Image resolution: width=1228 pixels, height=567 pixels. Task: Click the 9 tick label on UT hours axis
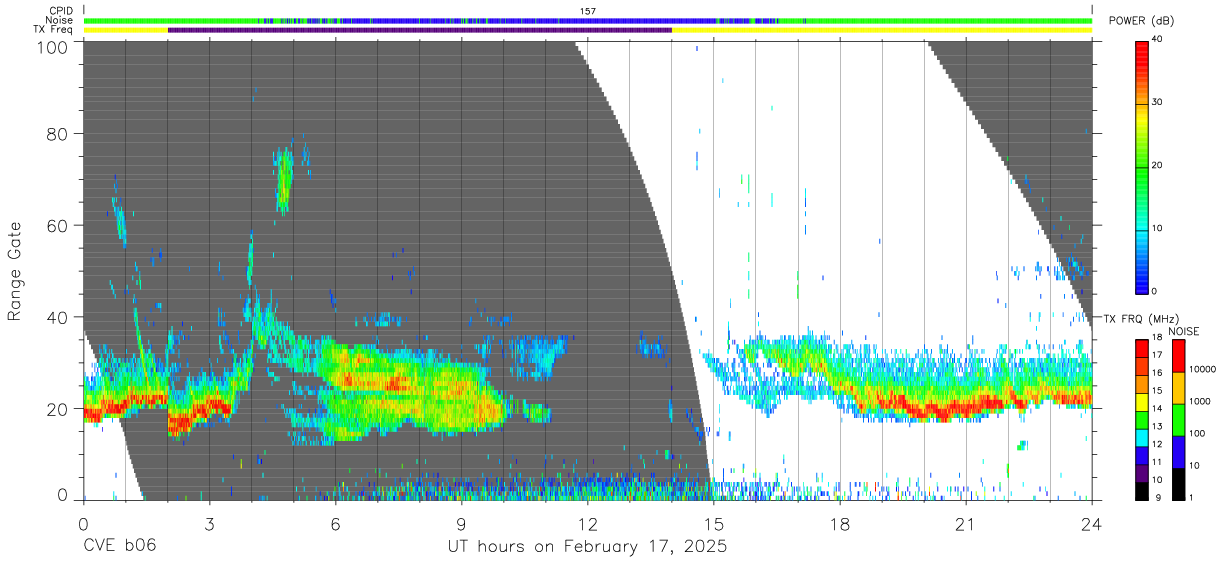tap(462, 524)
